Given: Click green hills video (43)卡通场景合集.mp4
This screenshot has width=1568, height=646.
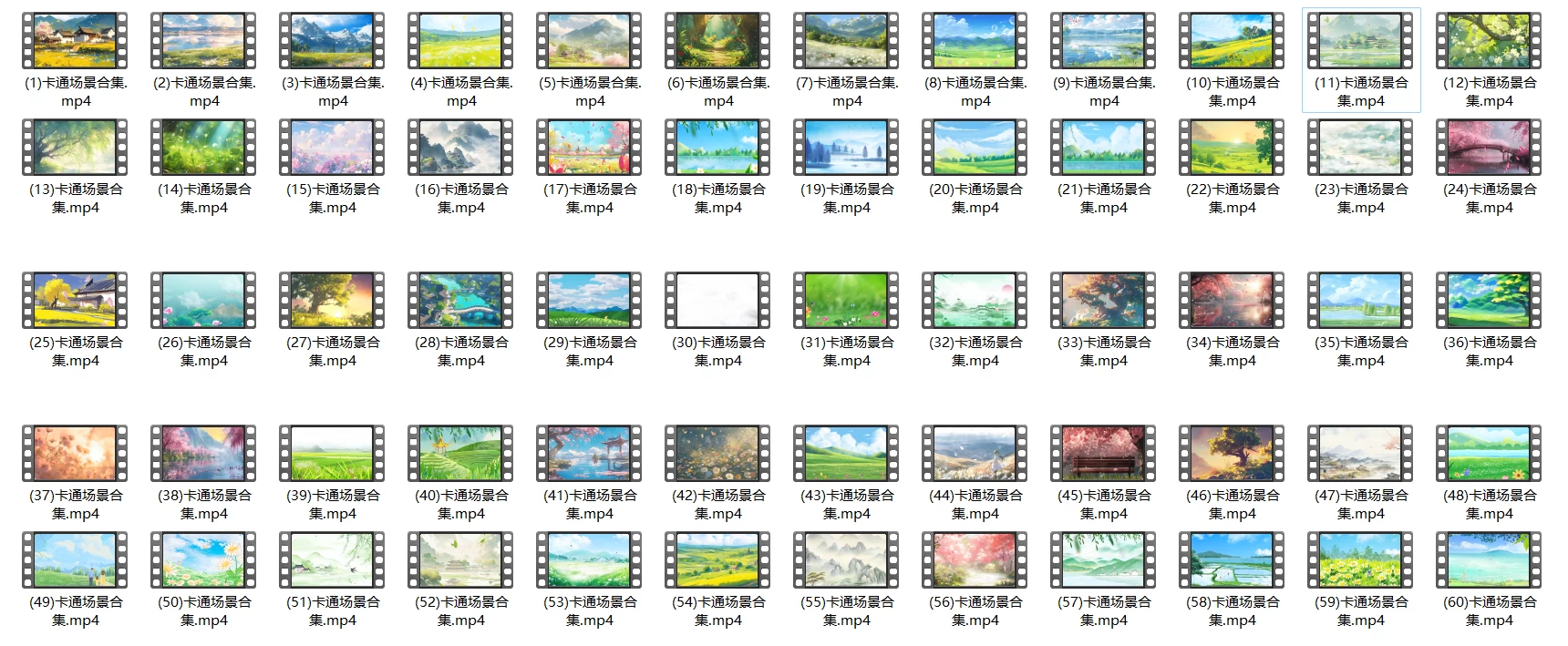Looking at the screenshot, I should tap(847, 453).
